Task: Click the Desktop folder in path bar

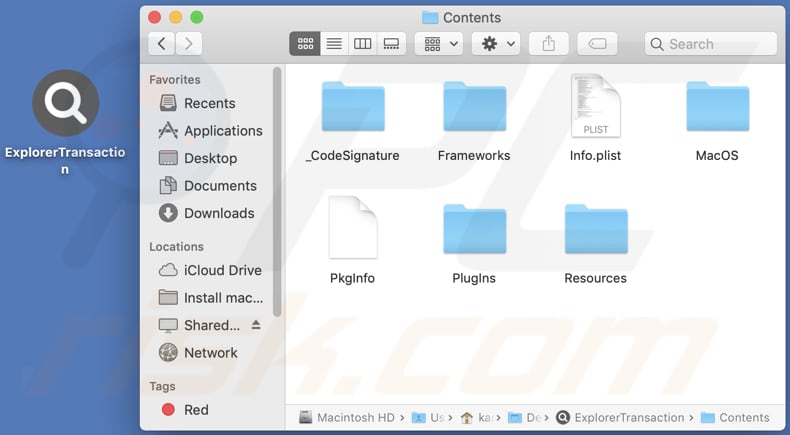Action: (x=524, y=417)
